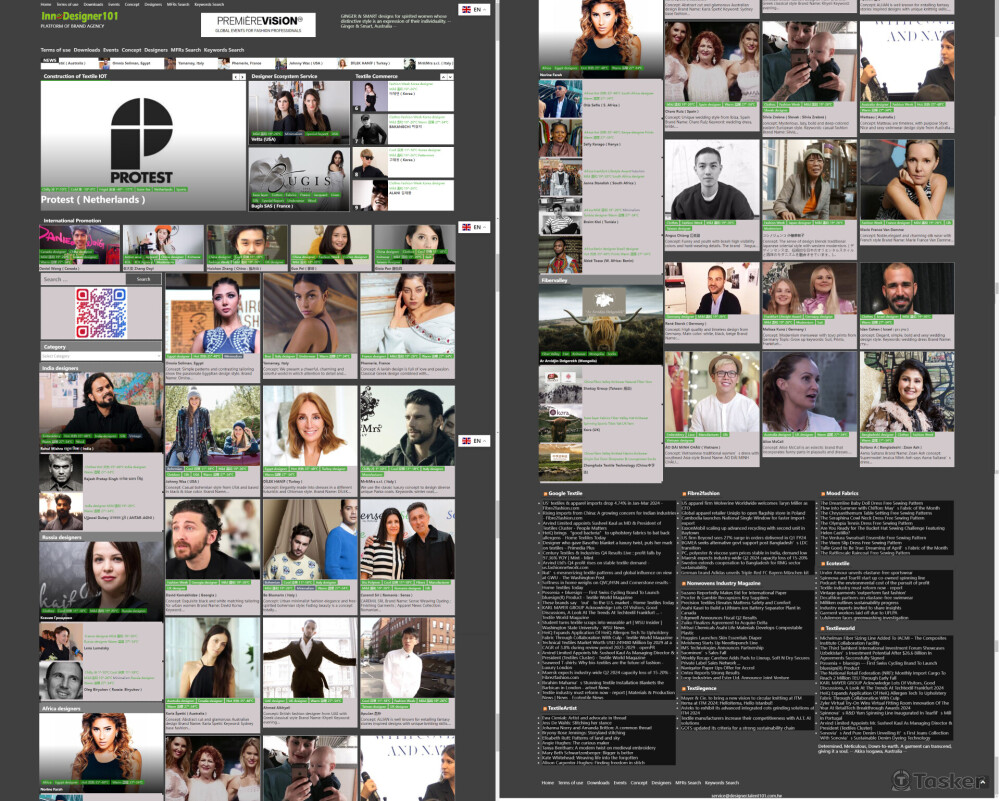Open the EN language dropdown near International Promotion
Screen dimensions: 1000x801
point(473,227)
